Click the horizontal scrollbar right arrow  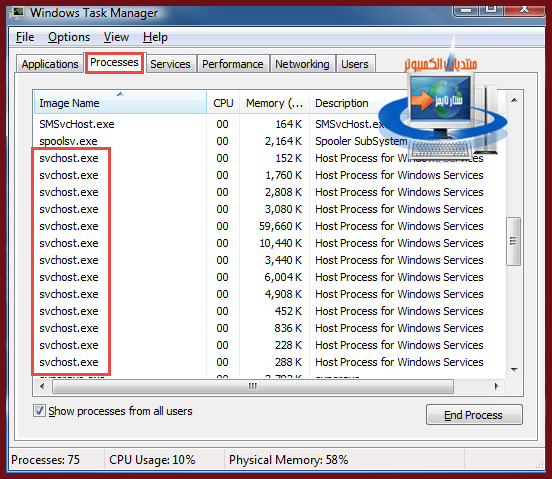[x=496, y=386]
